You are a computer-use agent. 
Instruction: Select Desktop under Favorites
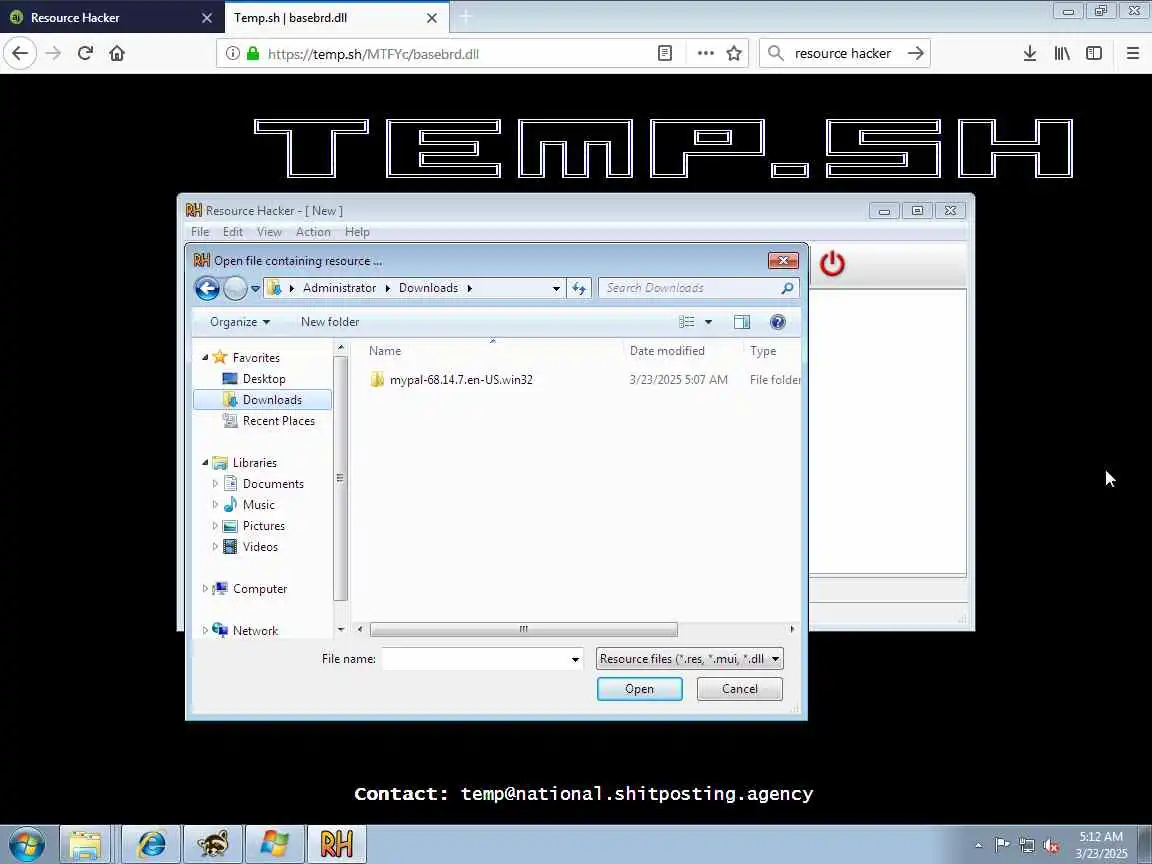coord(263,379)
